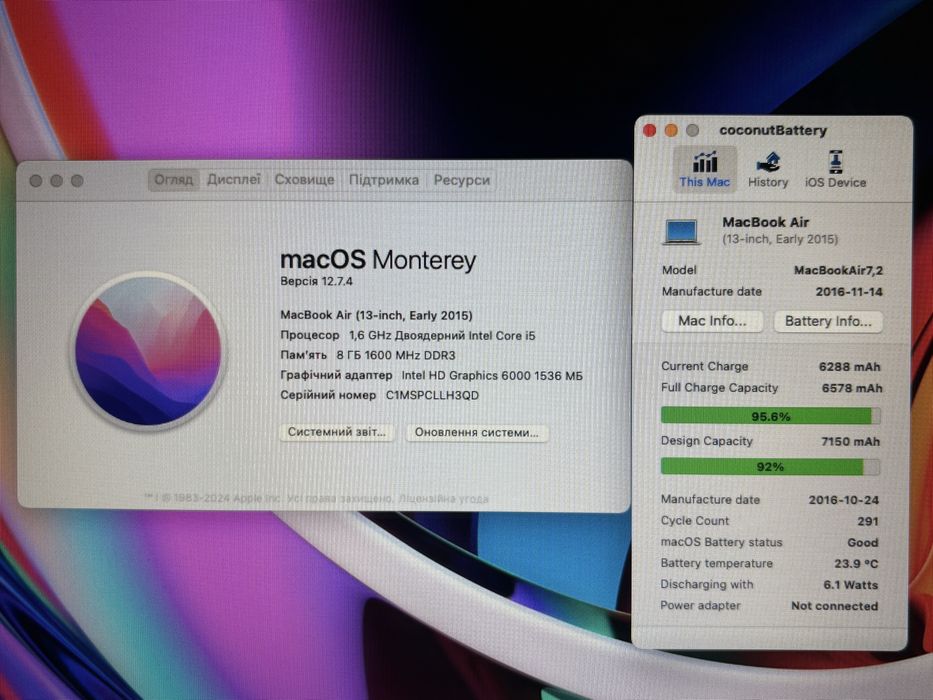
Task: Click the 95.6% charge progress bar
Action: coord(771,416)
